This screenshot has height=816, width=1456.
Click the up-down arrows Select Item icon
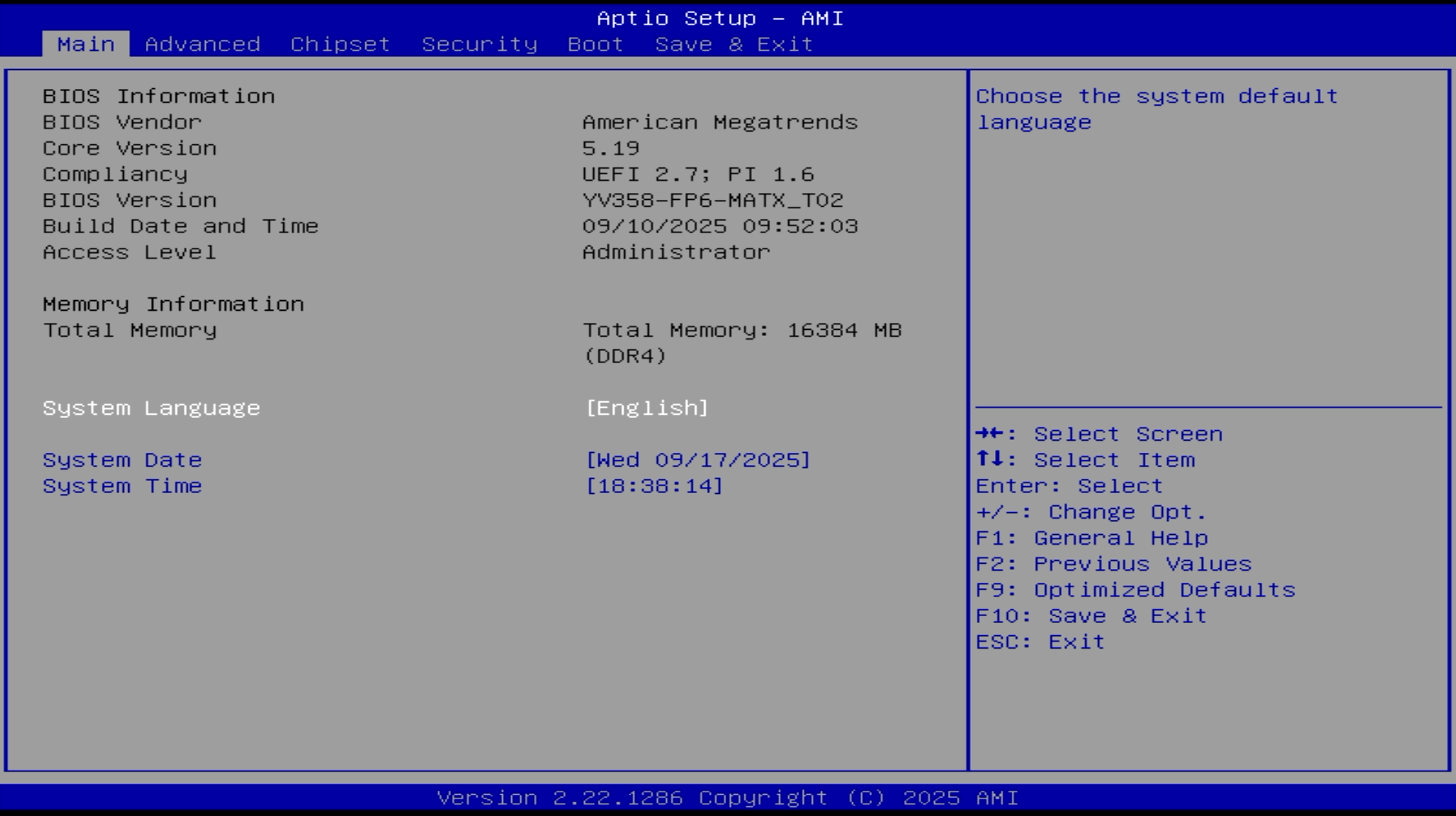990,460
